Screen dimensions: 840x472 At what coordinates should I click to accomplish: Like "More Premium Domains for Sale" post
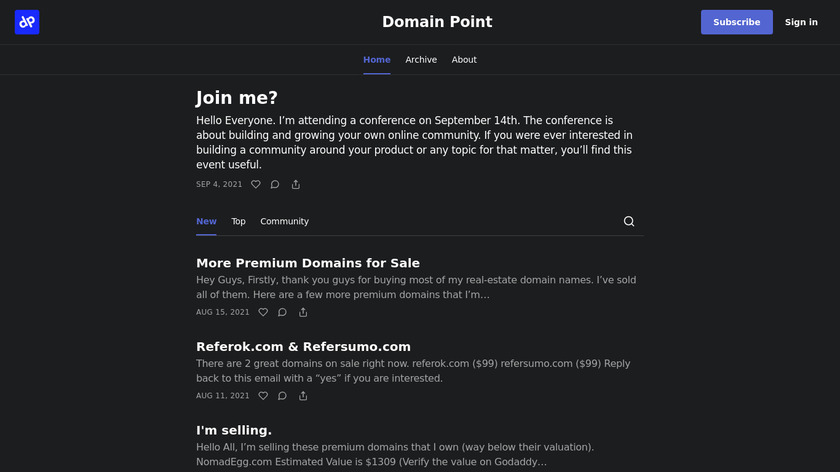[x=263, y=312]
